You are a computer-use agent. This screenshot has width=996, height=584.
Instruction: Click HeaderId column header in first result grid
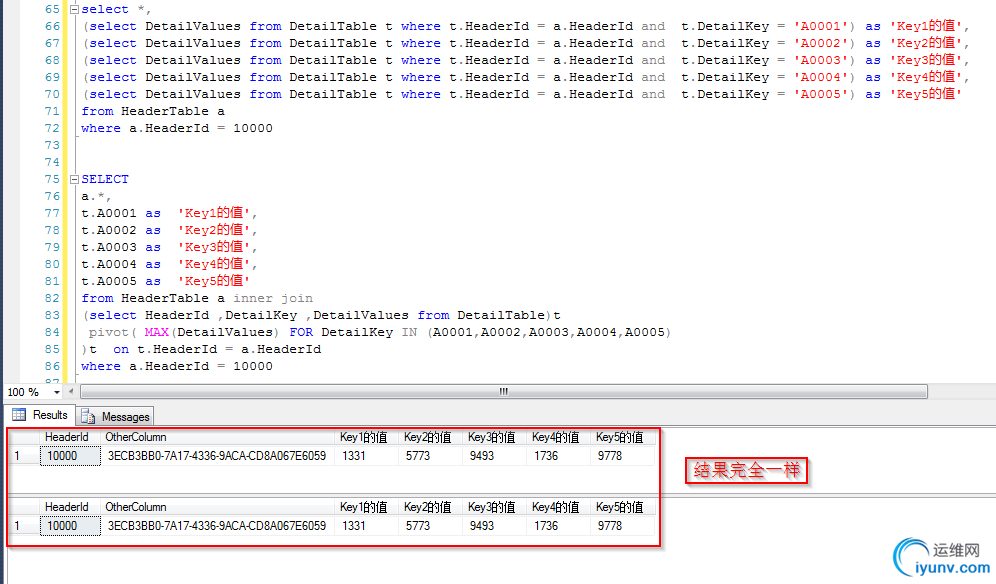tap(70, 437)
